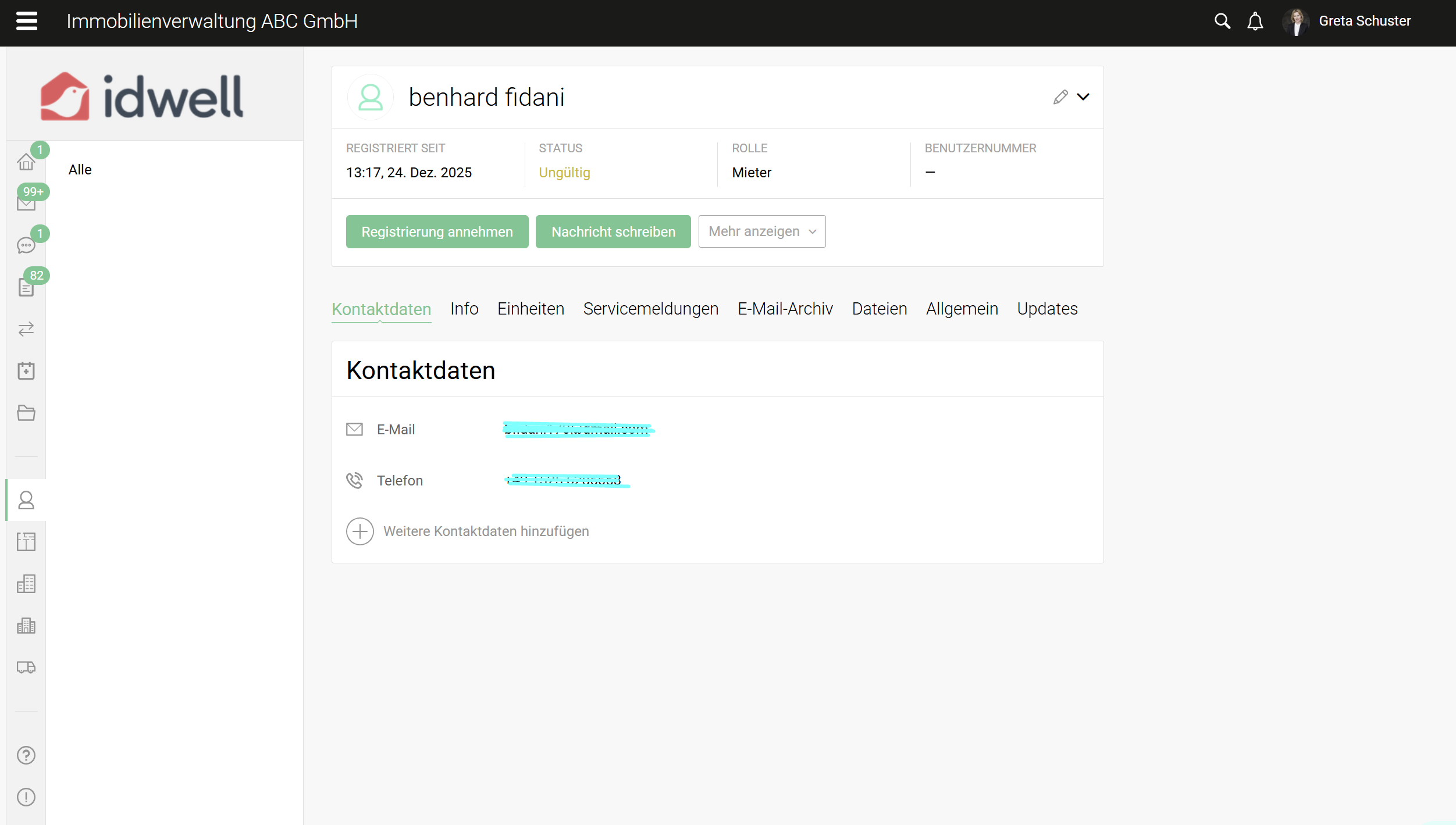Open the documents icon with badge 82

point(26,287)
